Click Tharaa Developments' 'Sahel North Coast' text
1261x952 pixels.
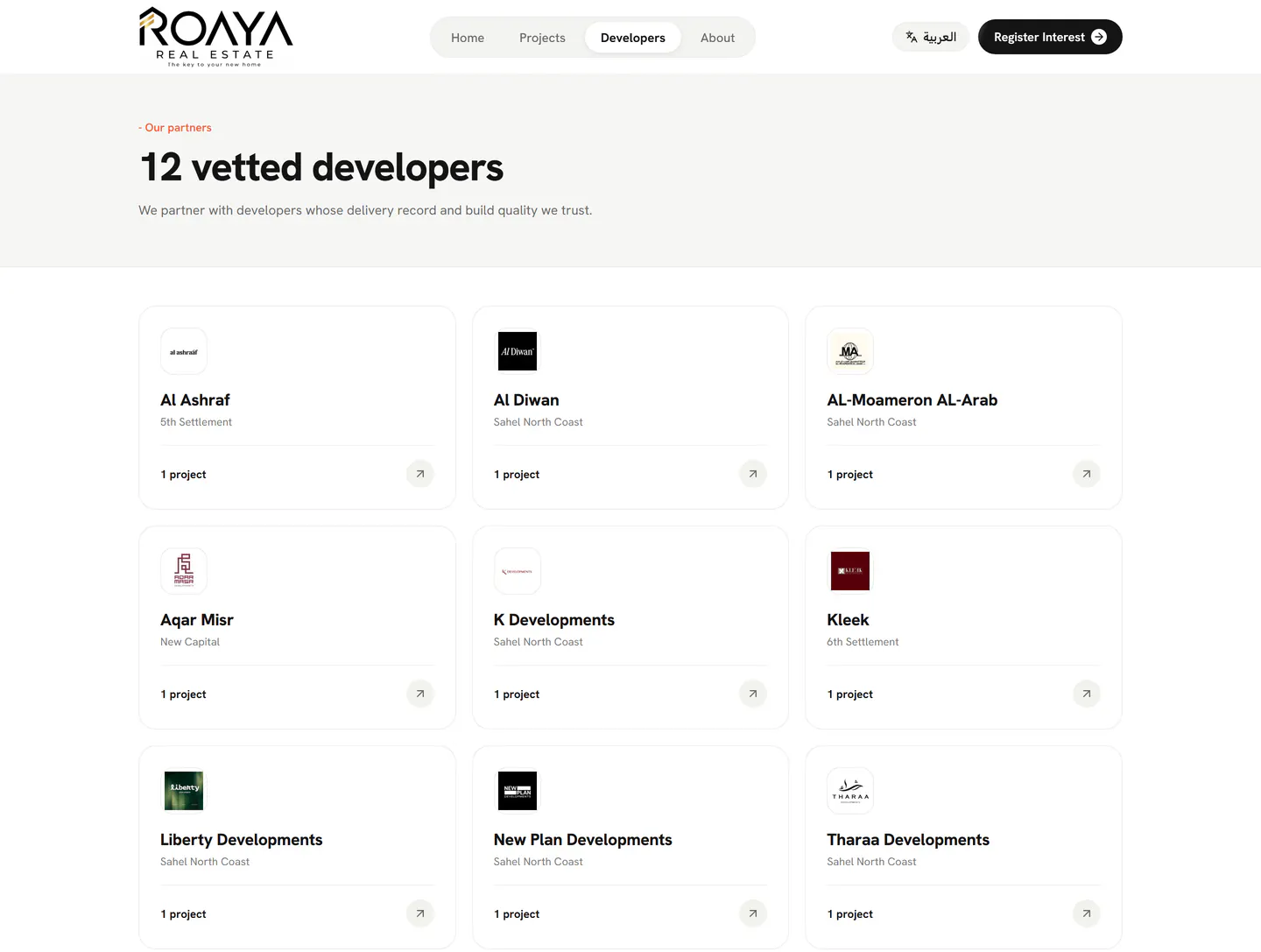[871, 862]
